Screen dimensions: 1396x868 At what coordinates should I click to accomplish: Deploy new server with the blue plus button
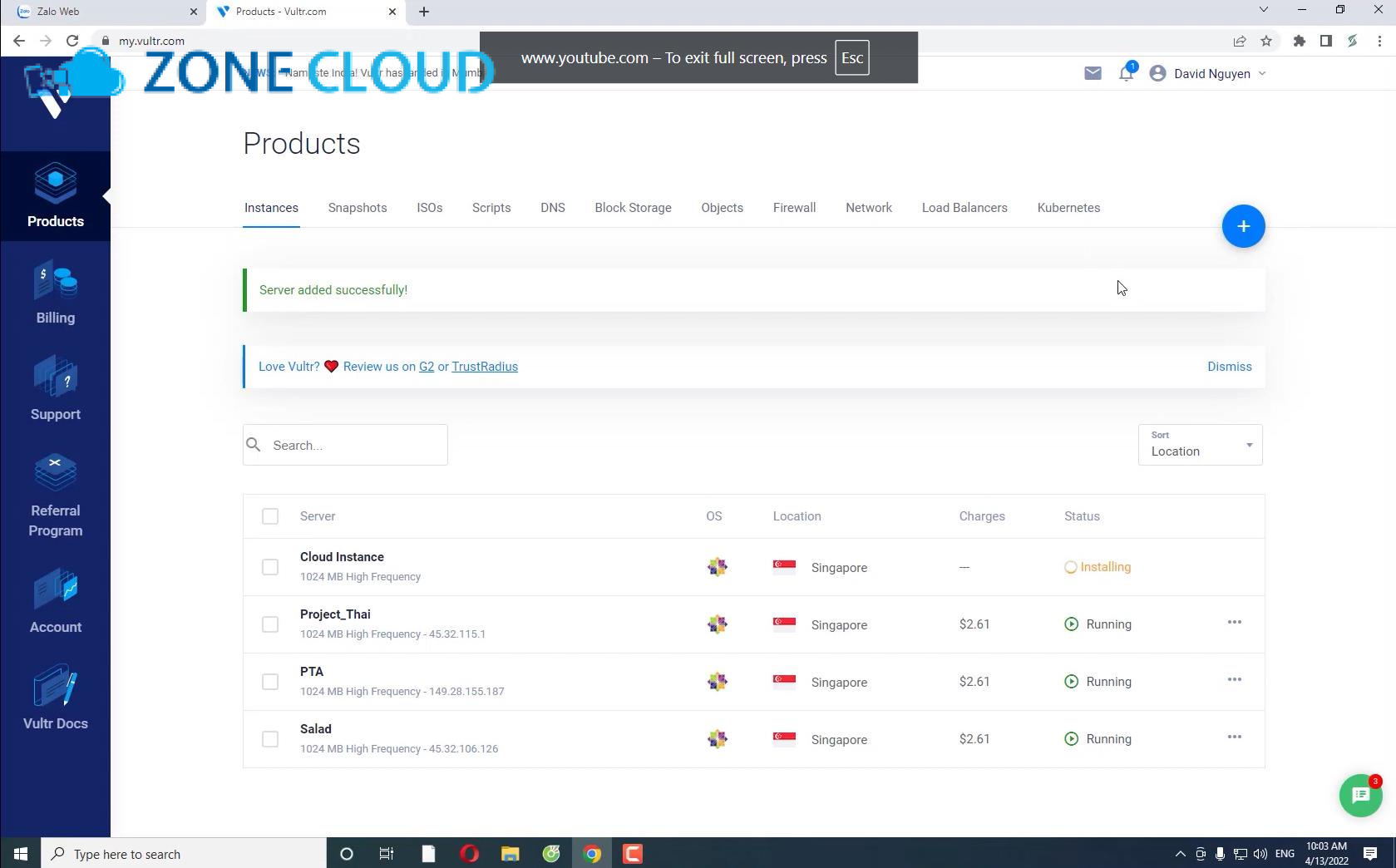pos(1243,225)
